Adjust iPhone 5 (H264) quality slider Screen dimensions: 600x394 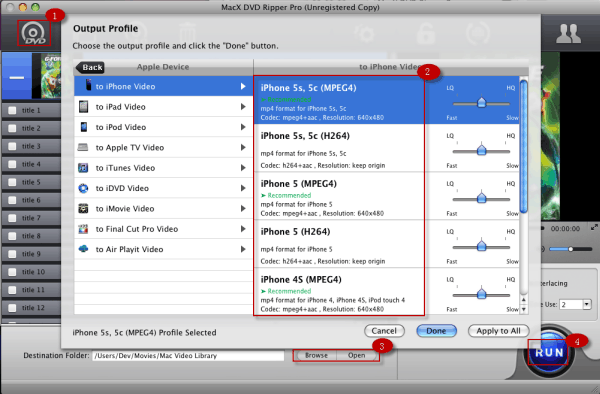point(481,247)
